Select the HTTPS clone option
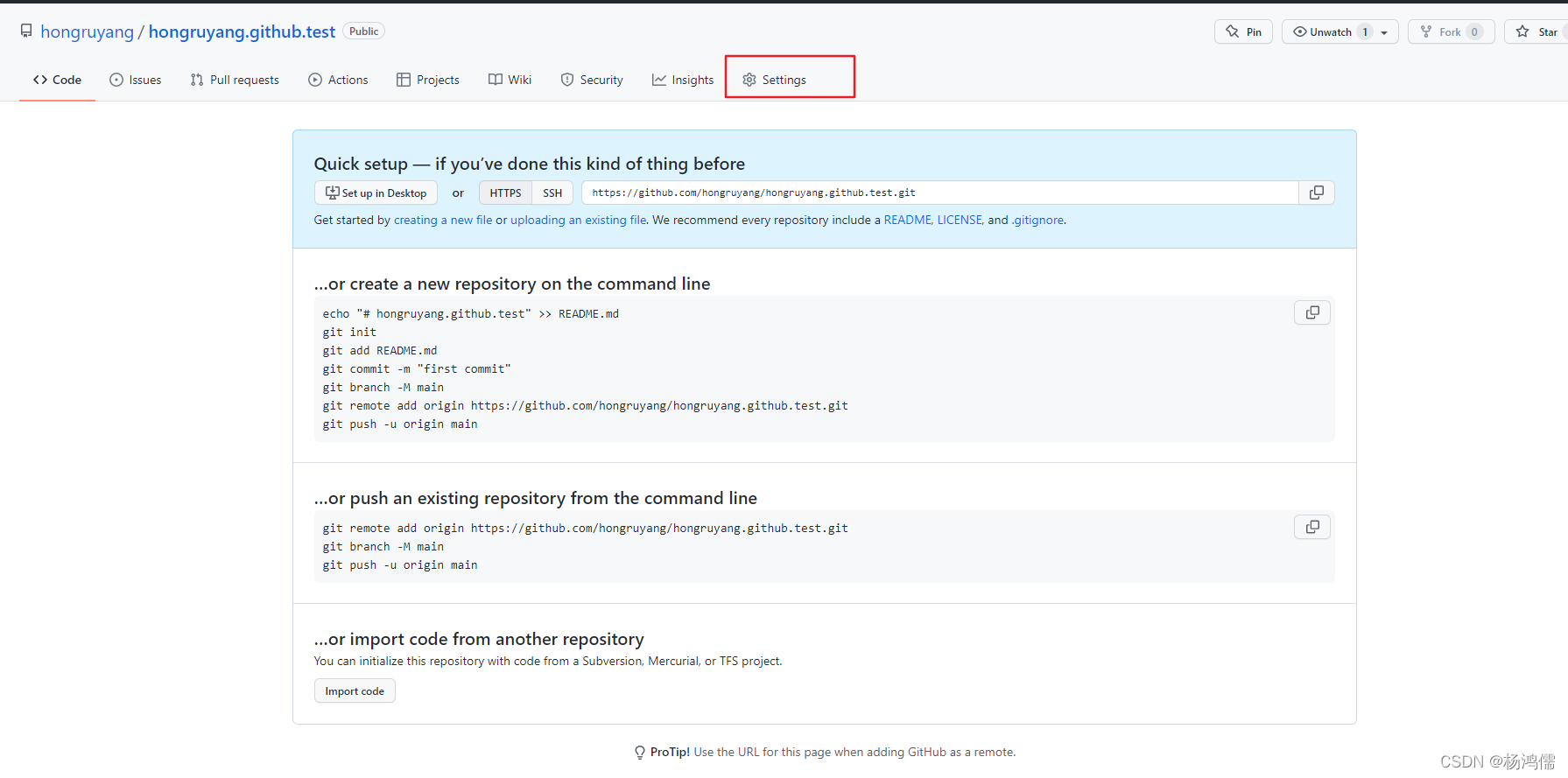The image size is (1568, 778). pyautogui.click(x=505, y=193)
